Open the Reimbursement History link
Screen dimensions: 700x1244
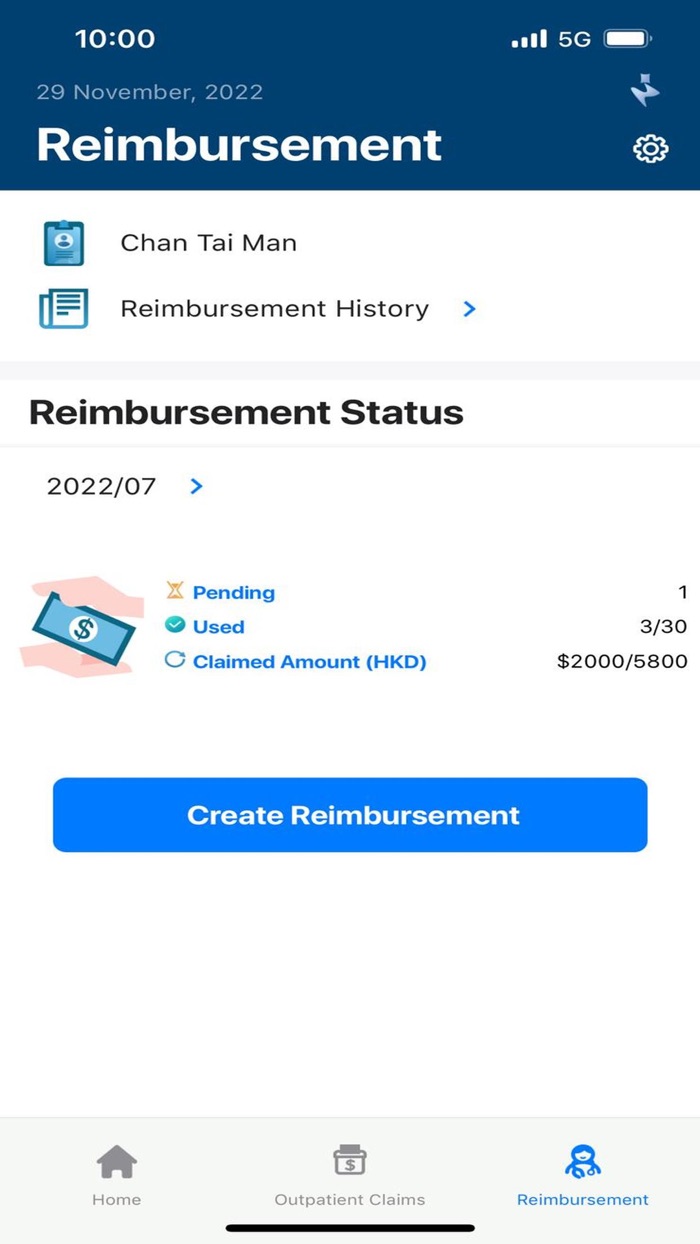[274, 309]
